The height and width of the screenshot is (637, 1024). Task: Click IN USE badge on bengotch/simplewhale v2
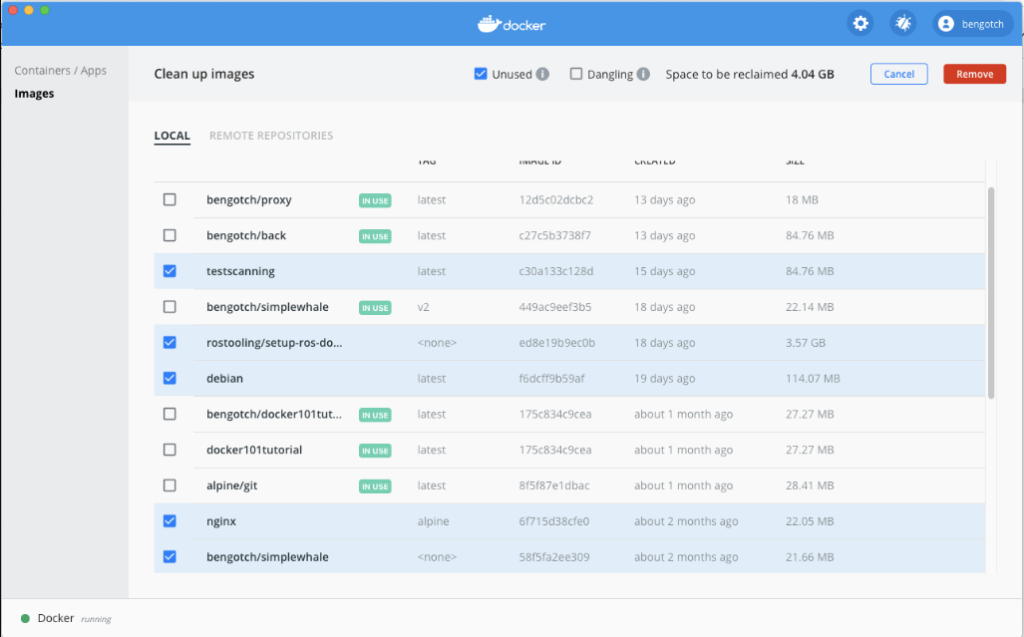(375, 308)
